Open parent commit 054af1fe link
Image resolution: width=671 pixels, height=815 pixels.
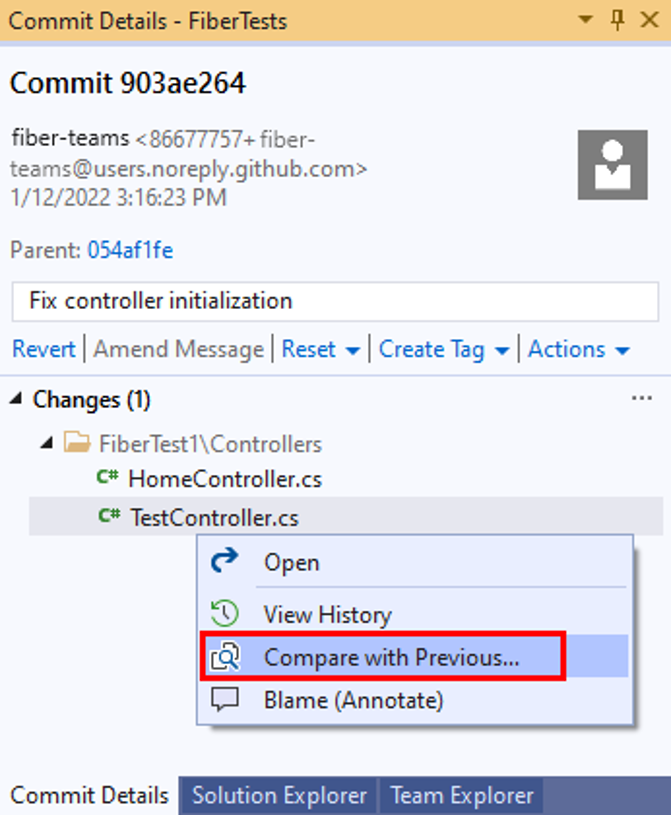click(x=130, y=250)
